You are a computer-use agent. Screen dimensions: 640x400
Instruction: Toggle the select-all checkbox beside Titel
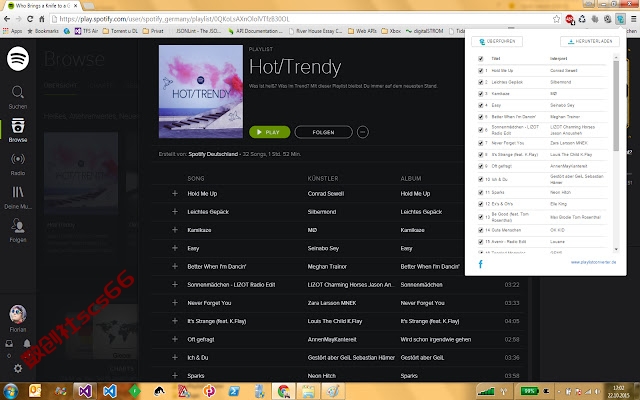coord(480,59)
